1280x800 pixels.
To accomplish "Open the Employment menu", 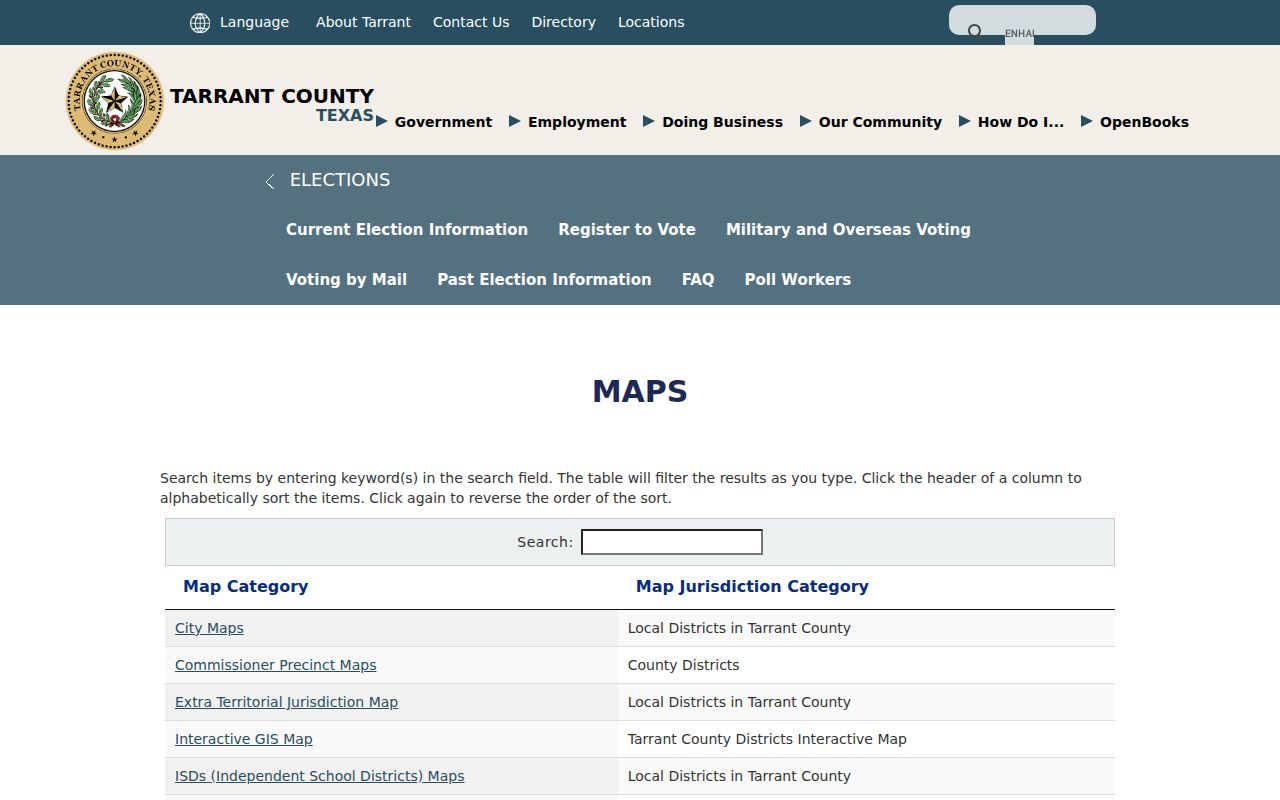I will (x=577, y=122).
